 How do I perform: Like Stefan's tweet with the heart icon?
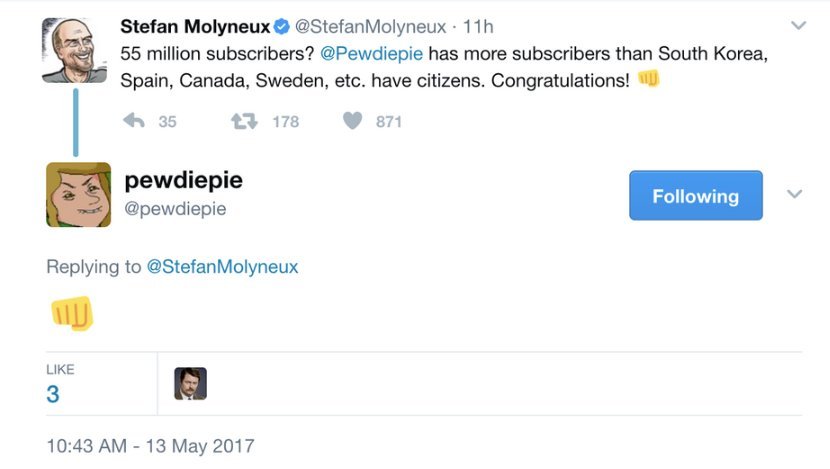coord(352,121)
